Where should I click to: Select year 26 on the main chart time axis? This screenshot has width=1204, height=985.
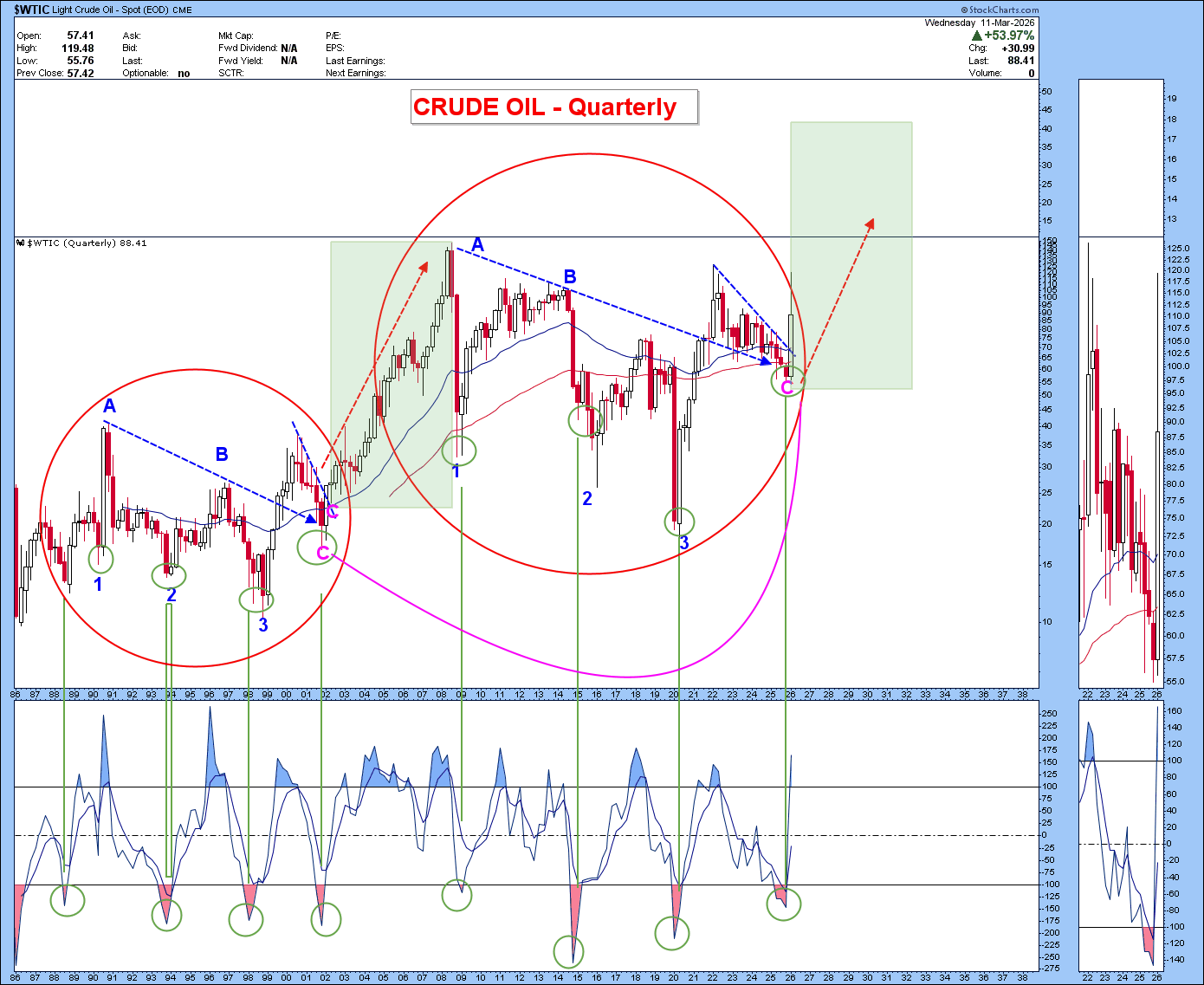click(790, 695)
